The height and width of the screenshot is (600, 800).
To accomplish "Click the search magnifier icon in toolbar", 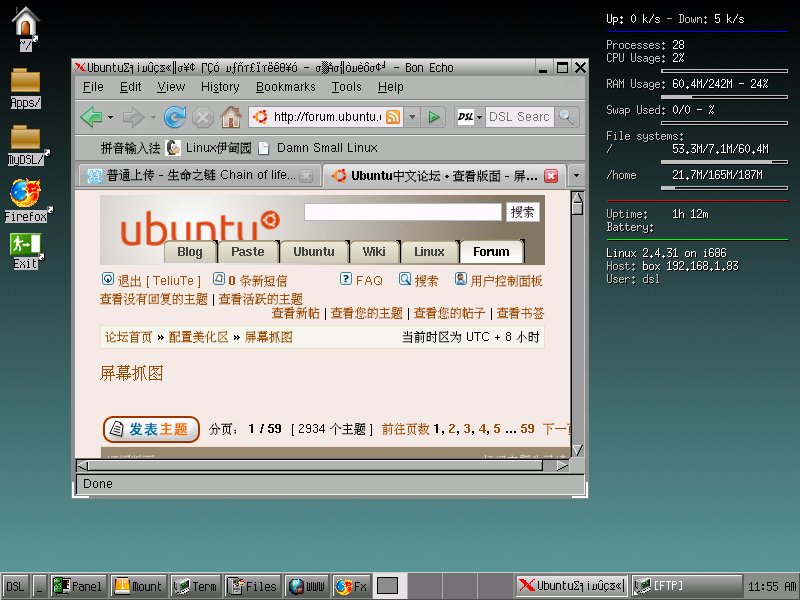I will click(x=566, y=116).
